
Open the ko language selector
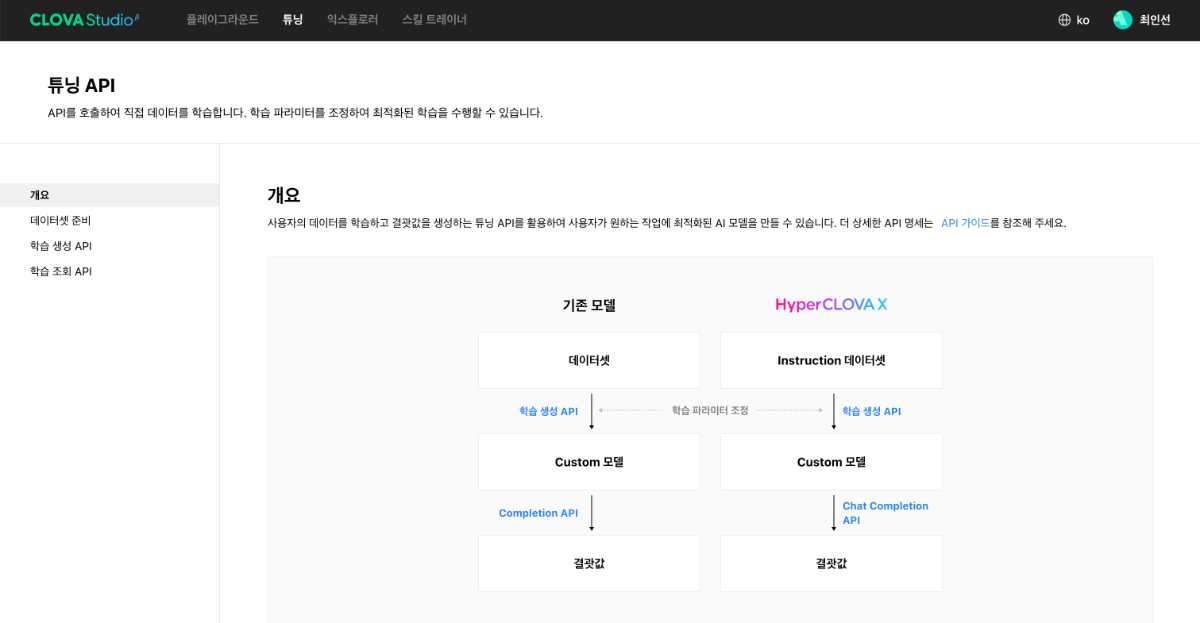coord(1083,20)
